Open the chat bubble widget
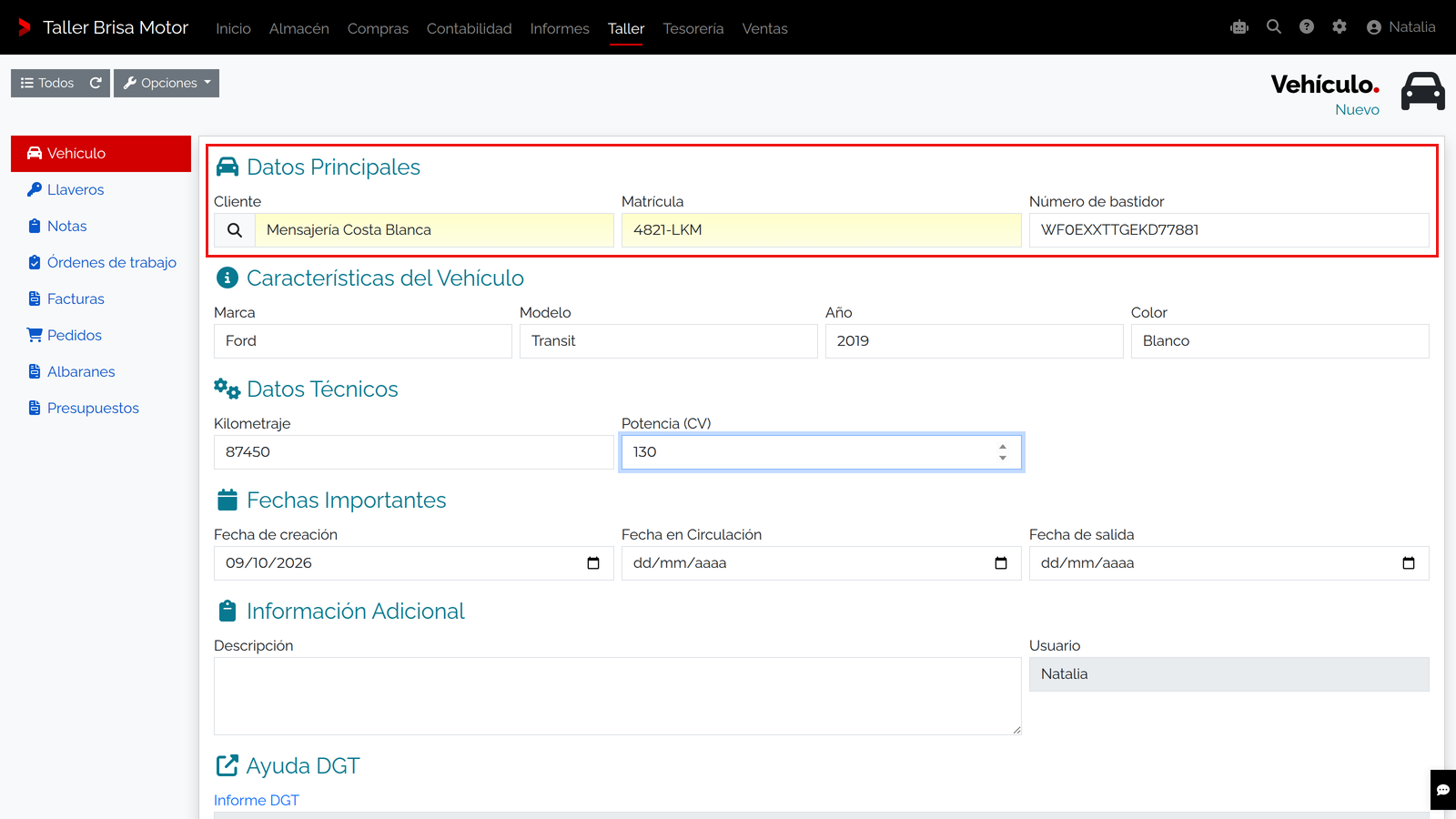Viewport: 1456px width, 819px height. [x=1443, y=790]
